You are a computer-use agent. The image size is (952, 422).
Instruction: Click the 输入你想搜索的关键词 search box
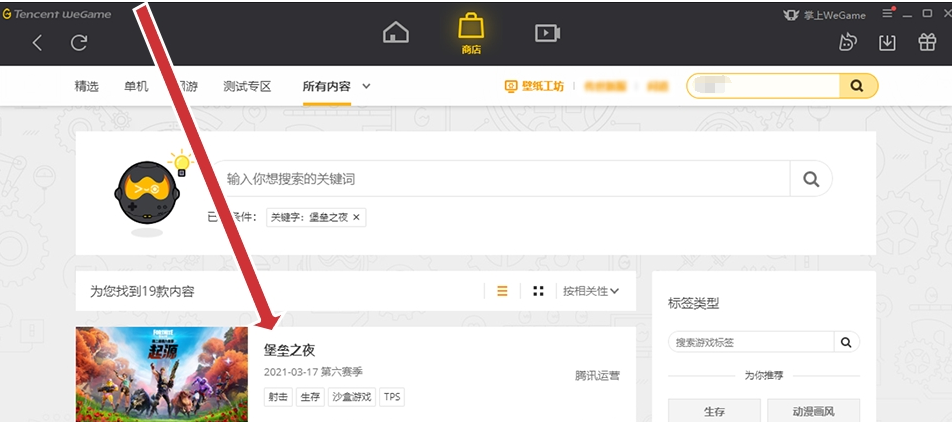[x=501, y=179]
